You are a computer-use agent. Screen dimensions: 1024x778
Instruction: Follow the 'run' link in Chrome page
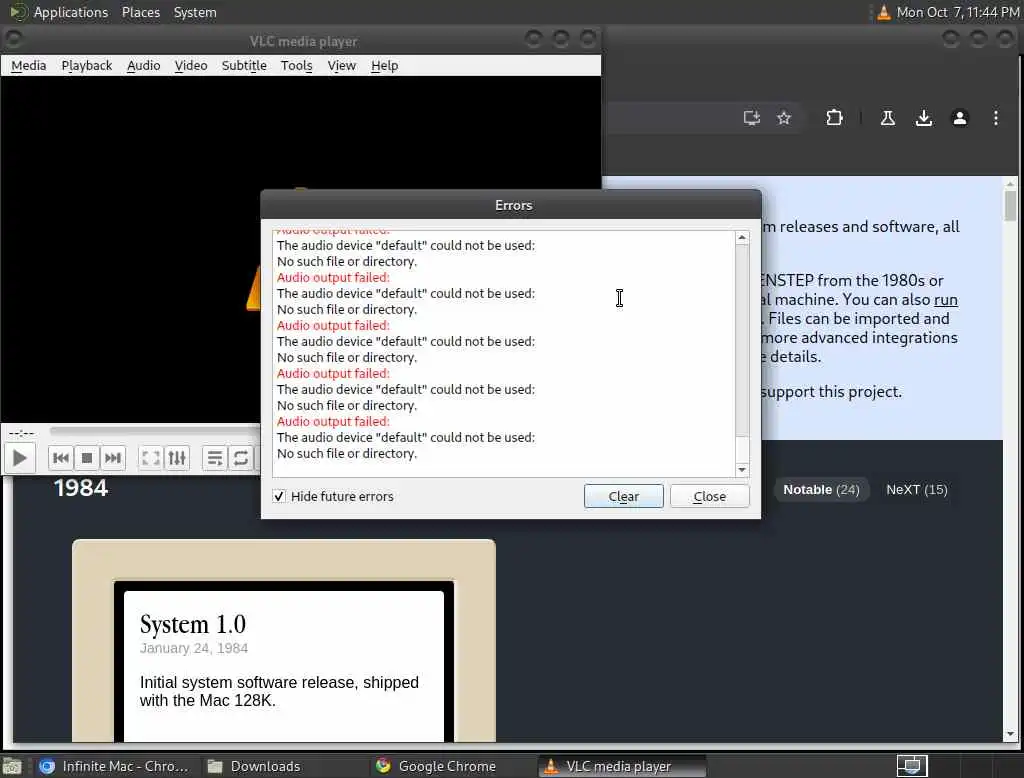click(946, 300)
